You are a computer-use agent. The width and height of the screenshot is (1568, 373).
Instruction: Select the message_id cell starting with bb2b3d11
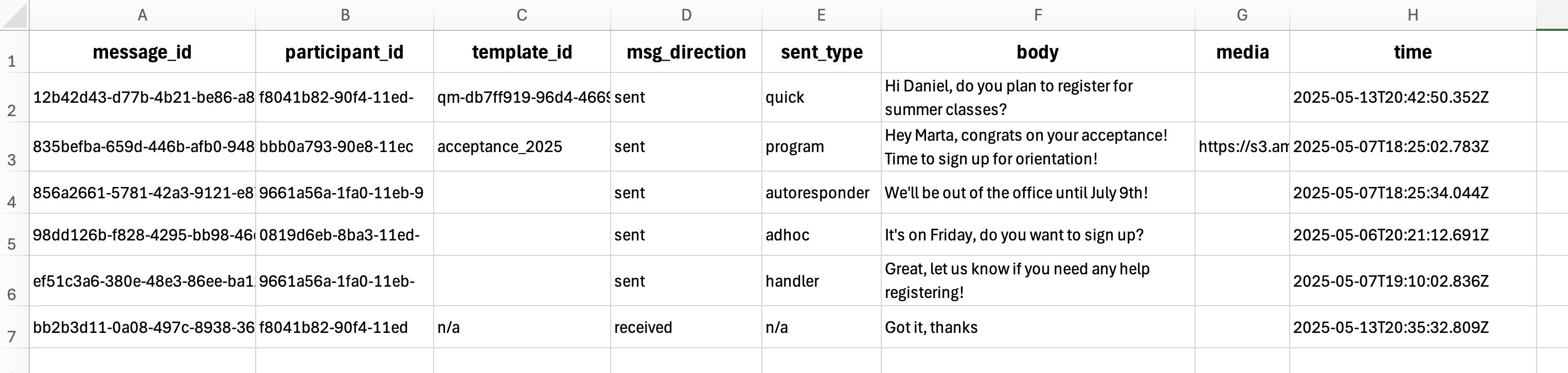[x=142, y=327]
